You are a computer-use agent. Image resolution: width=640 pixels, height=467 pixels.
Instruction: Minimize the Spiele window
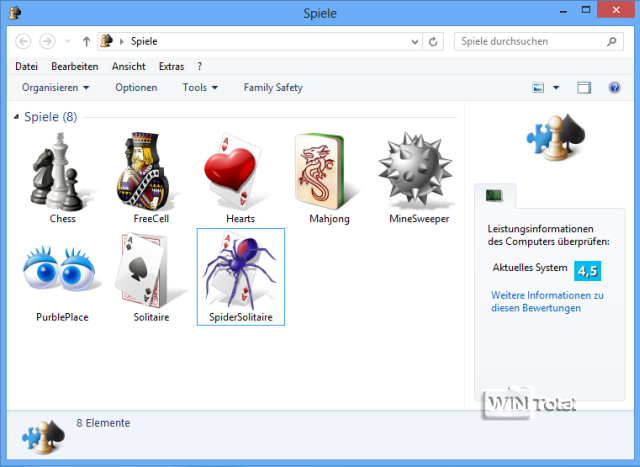(563, 11)
